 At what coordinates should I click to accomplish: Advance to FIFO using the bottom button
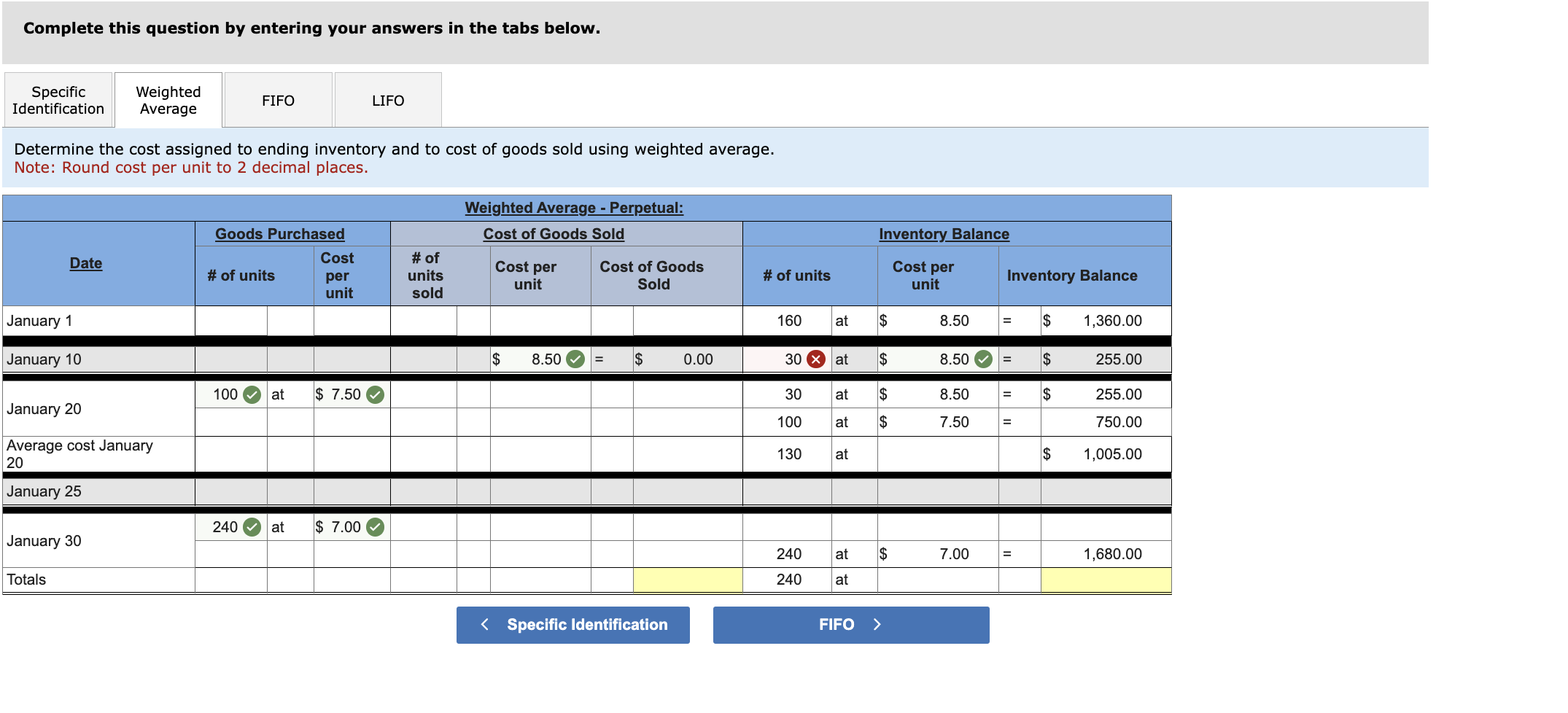tap(851, 625)
